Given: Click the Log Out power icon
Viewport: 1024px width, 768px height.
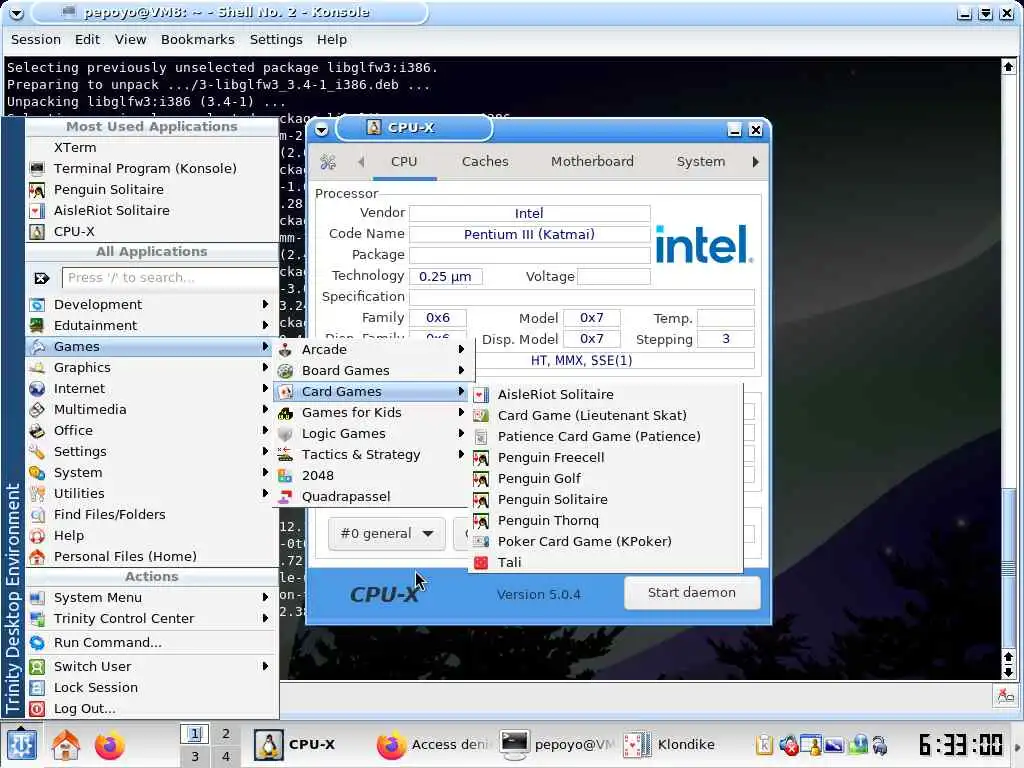Looking at the screenshot, I should 37,709.
